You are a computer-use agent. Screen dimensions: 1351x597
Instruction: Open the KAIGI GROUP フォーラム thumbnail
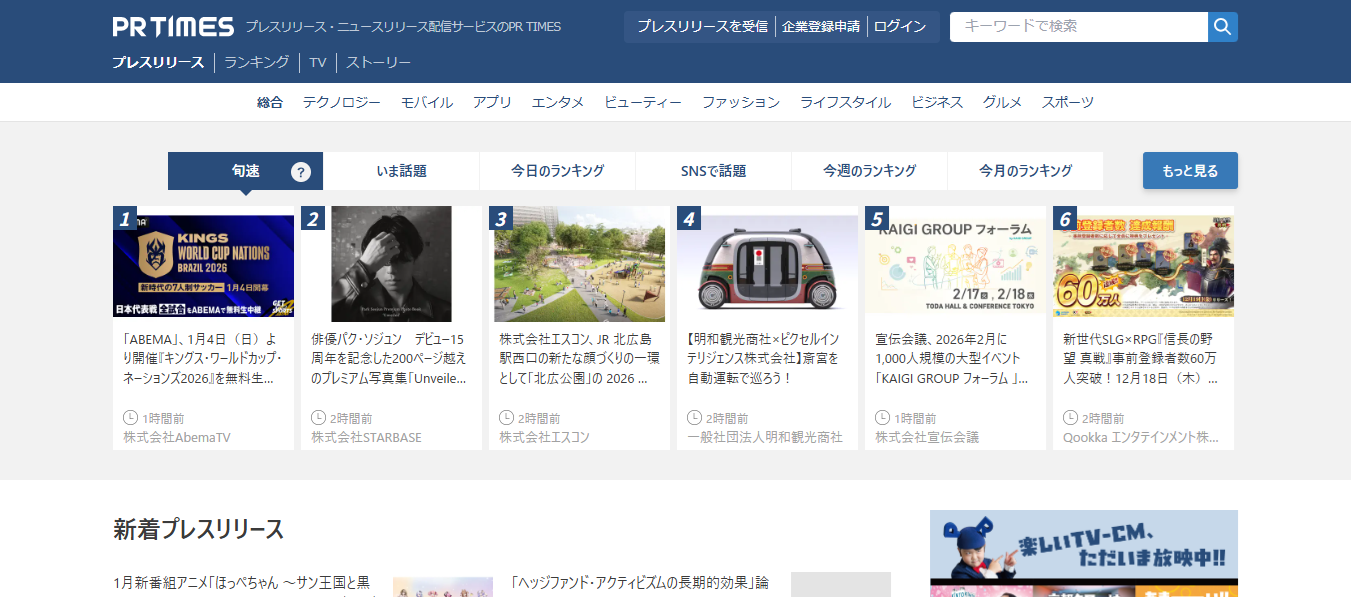[x=955, y=264]
